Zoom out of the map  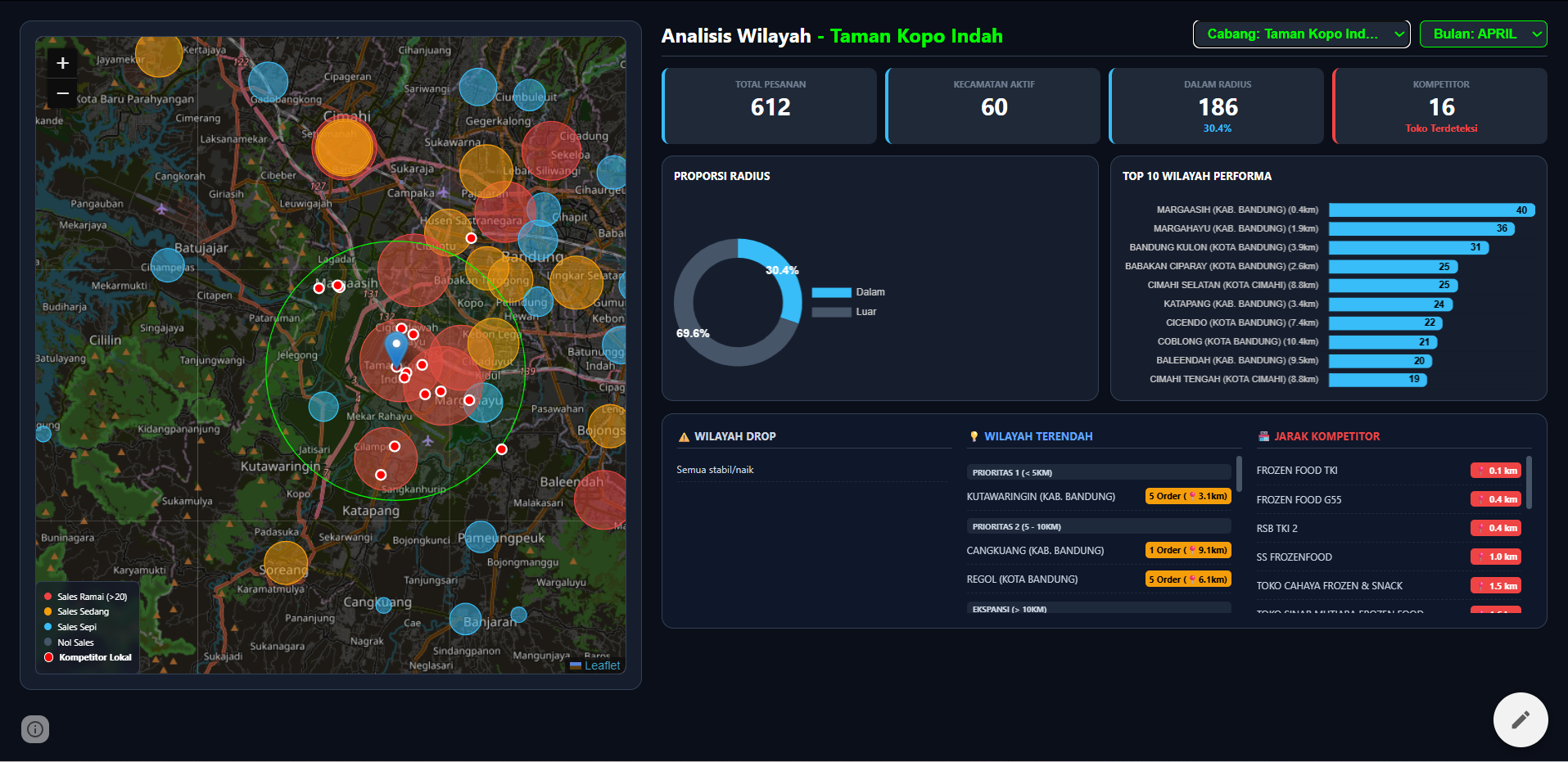point(62,94)
